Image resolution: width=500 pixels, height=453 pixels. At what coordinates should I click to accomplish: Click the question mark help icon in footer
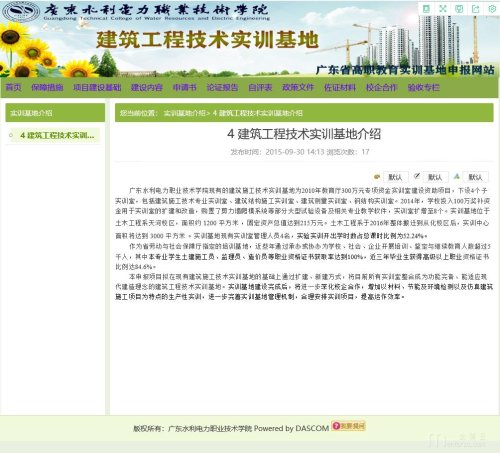(336, 426)
